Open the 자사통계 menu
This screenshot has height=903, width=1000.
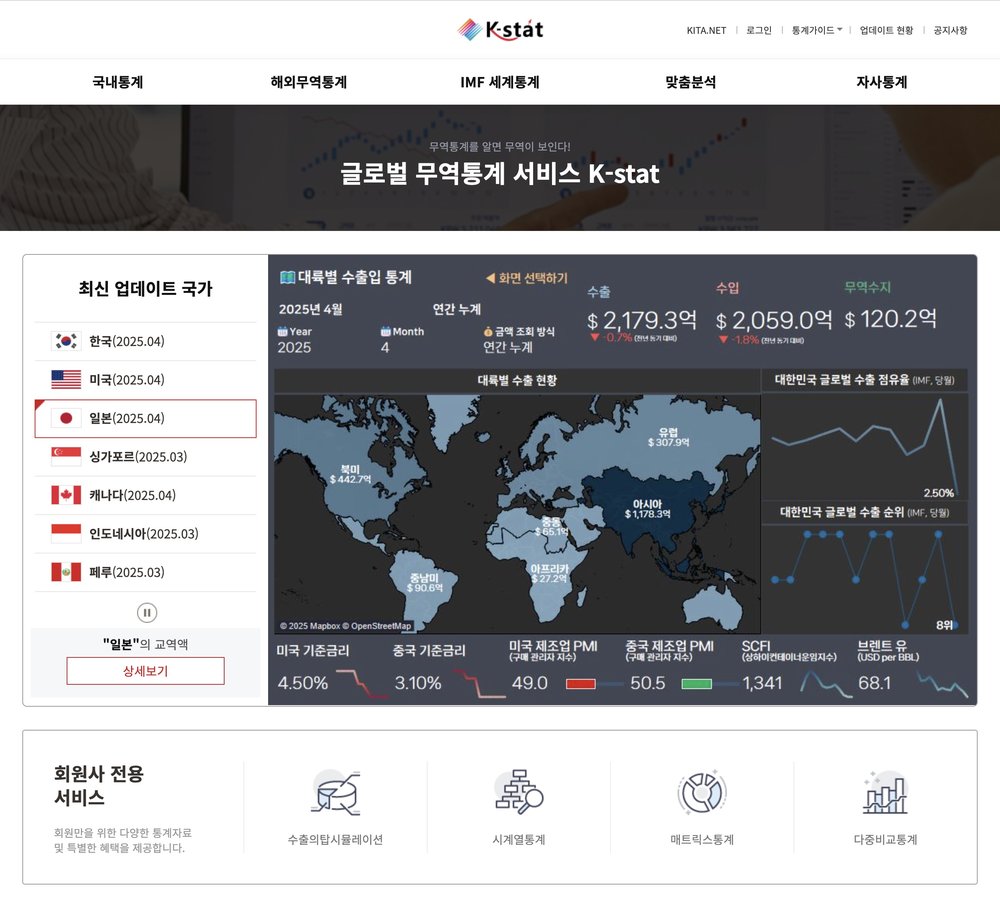(x=882, y=82)
